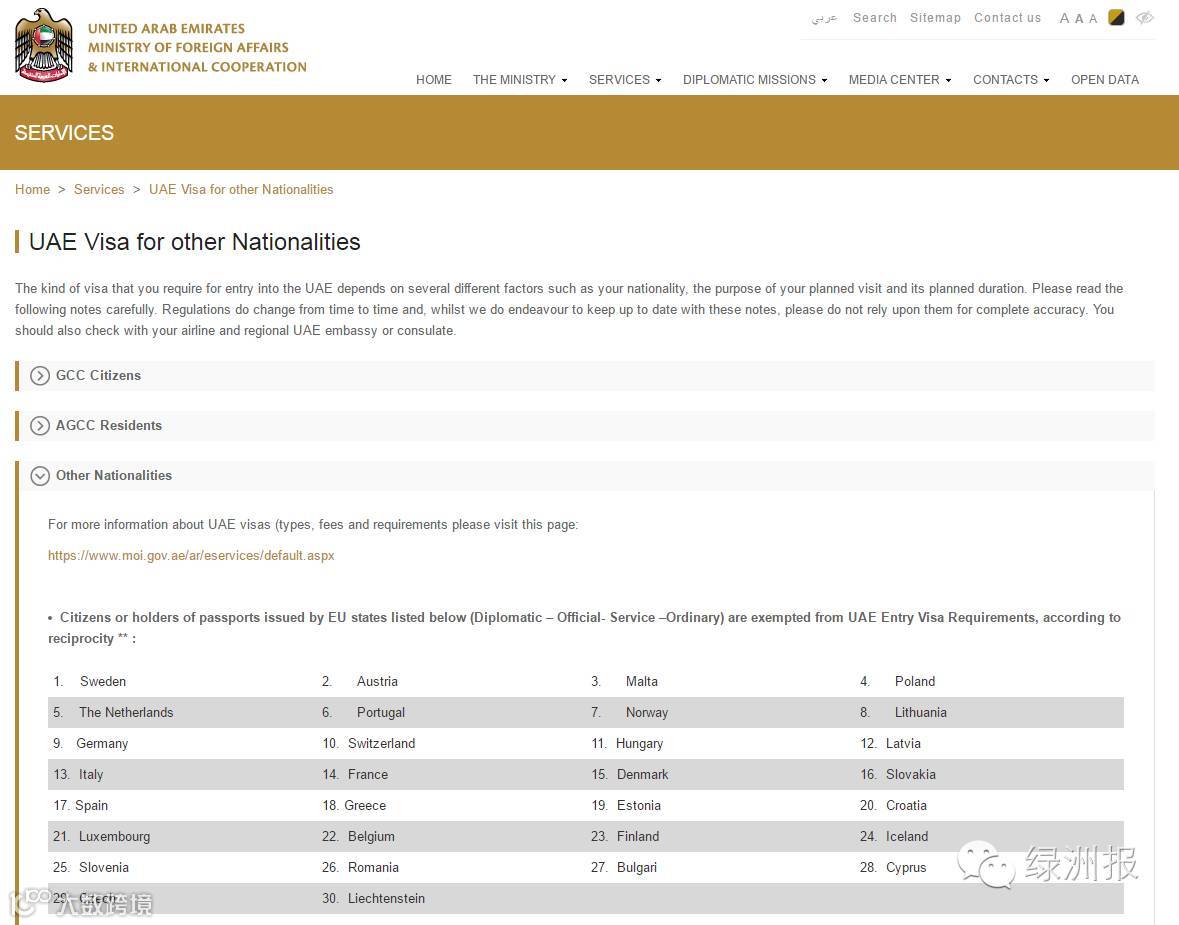Go to HOME in main navigation

click(x=434, y=80)
